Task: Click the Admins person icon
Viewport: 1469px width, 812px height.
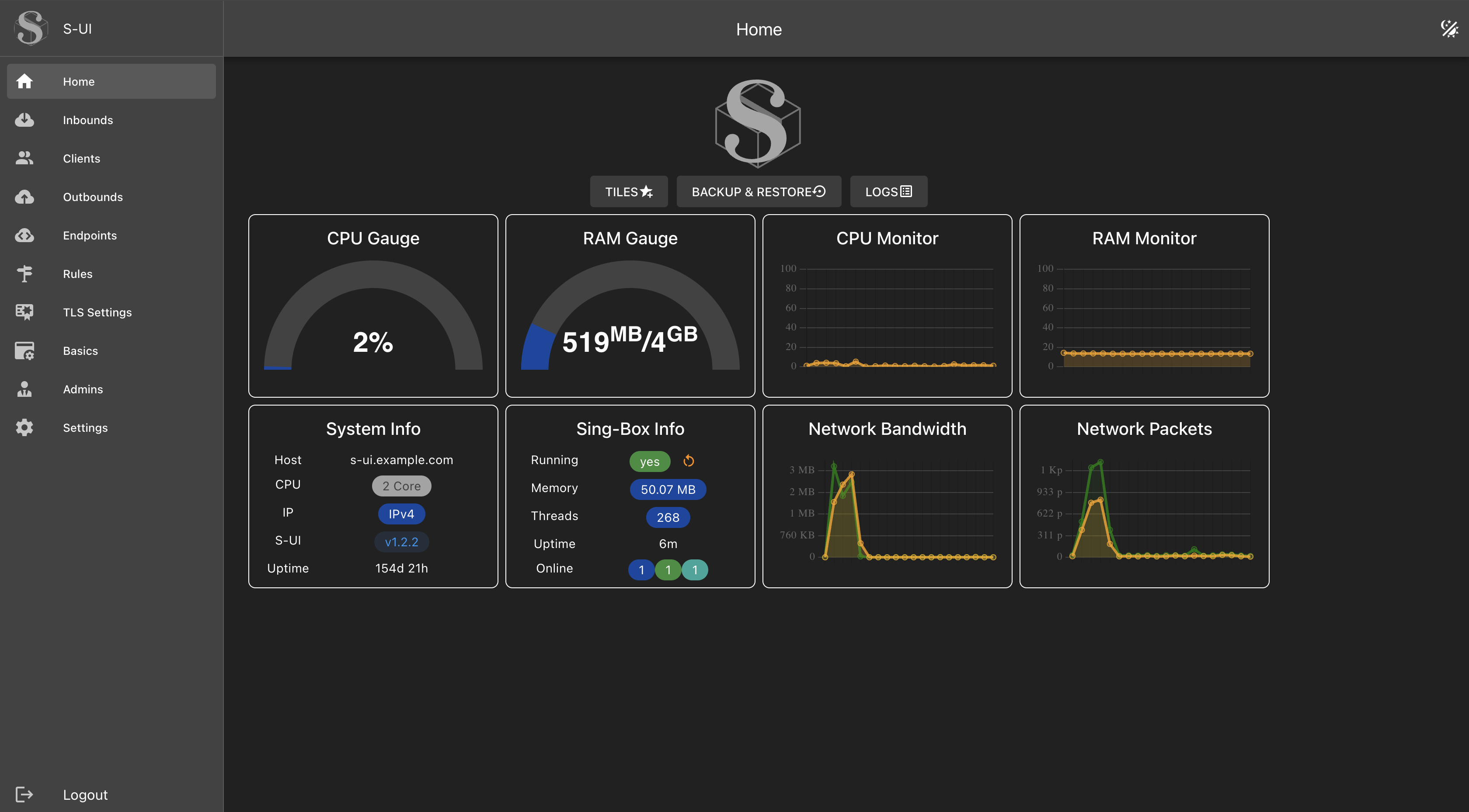Action: click(x=24, y=389)
